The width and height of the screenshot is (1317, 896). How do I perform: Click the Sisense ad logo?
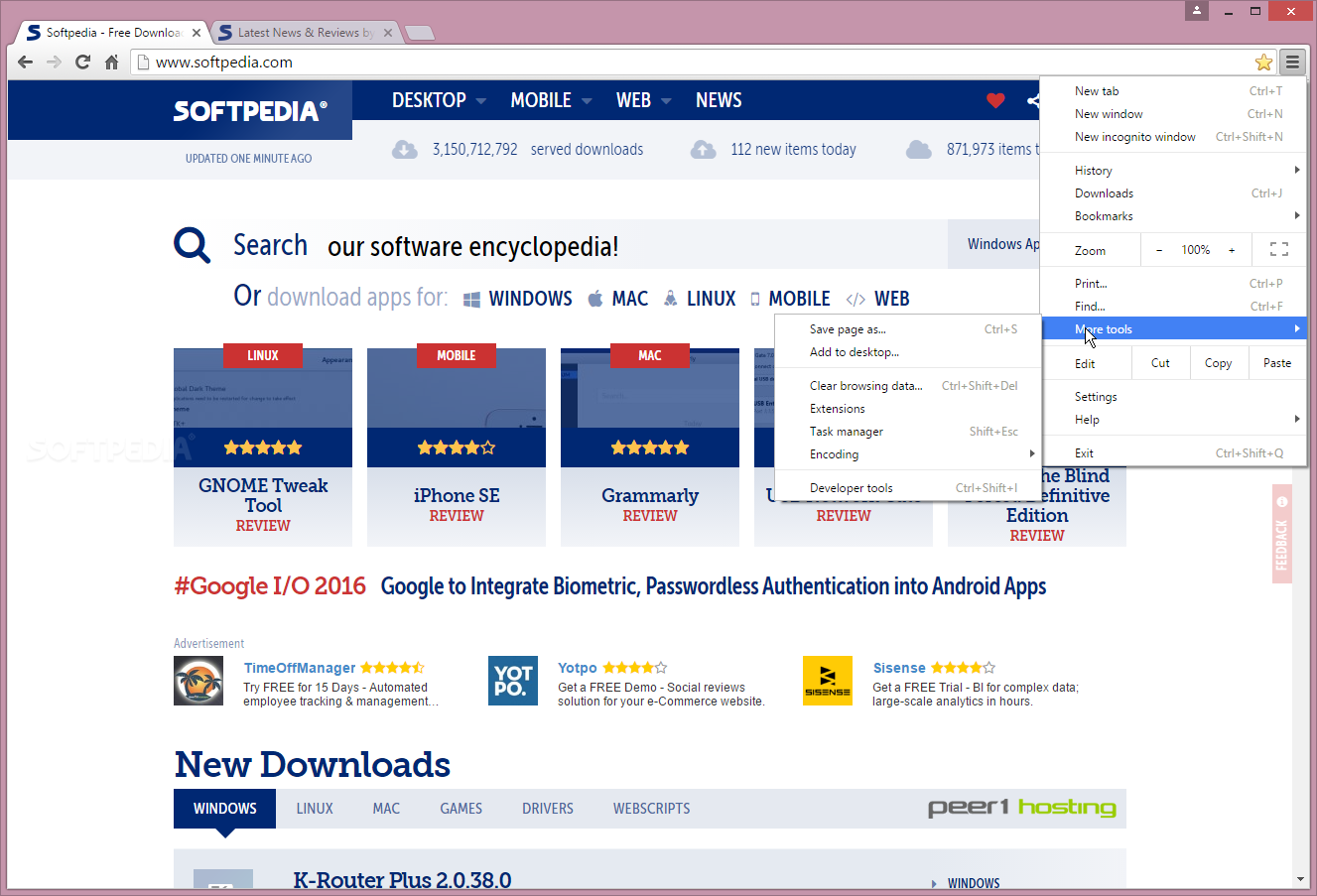click(828, 681)
